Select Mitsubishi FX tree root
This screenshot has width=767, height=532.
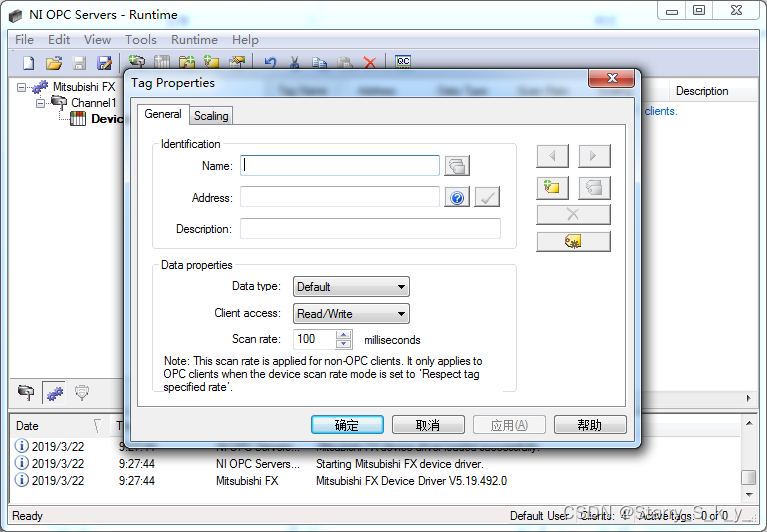click(x=84, y=87)
